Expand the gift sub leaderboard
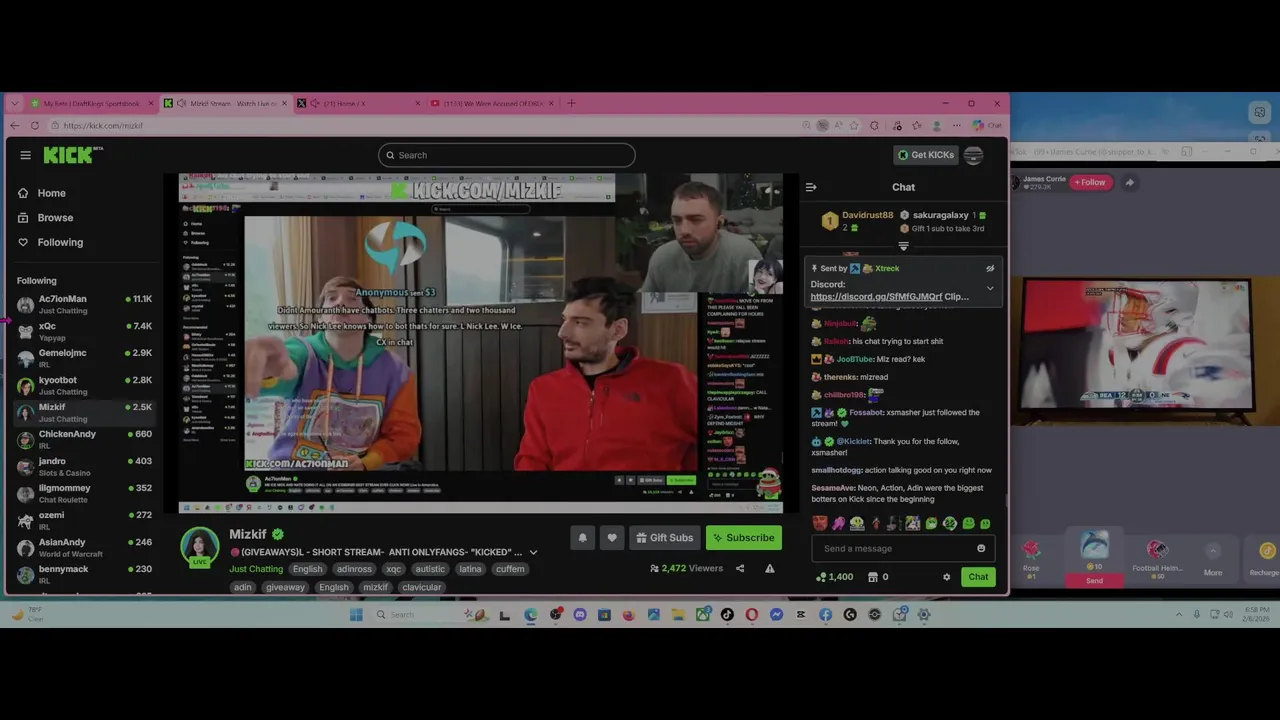This screenshot has height=720, width=1280. tap(903, 246)
